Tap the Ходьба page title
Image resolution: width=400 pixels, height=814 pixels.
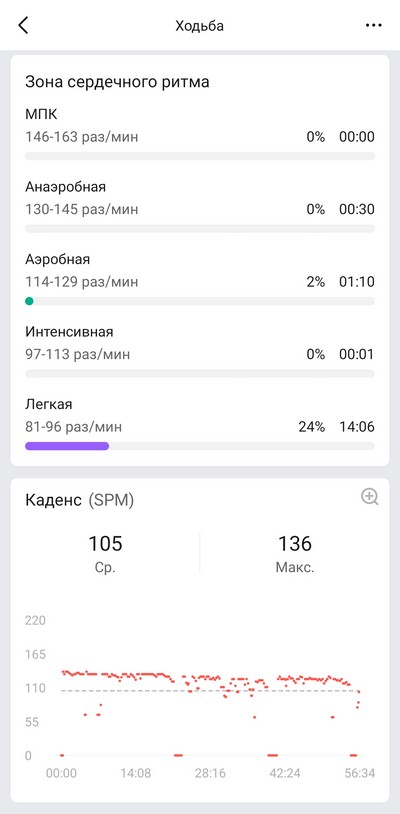200,25
